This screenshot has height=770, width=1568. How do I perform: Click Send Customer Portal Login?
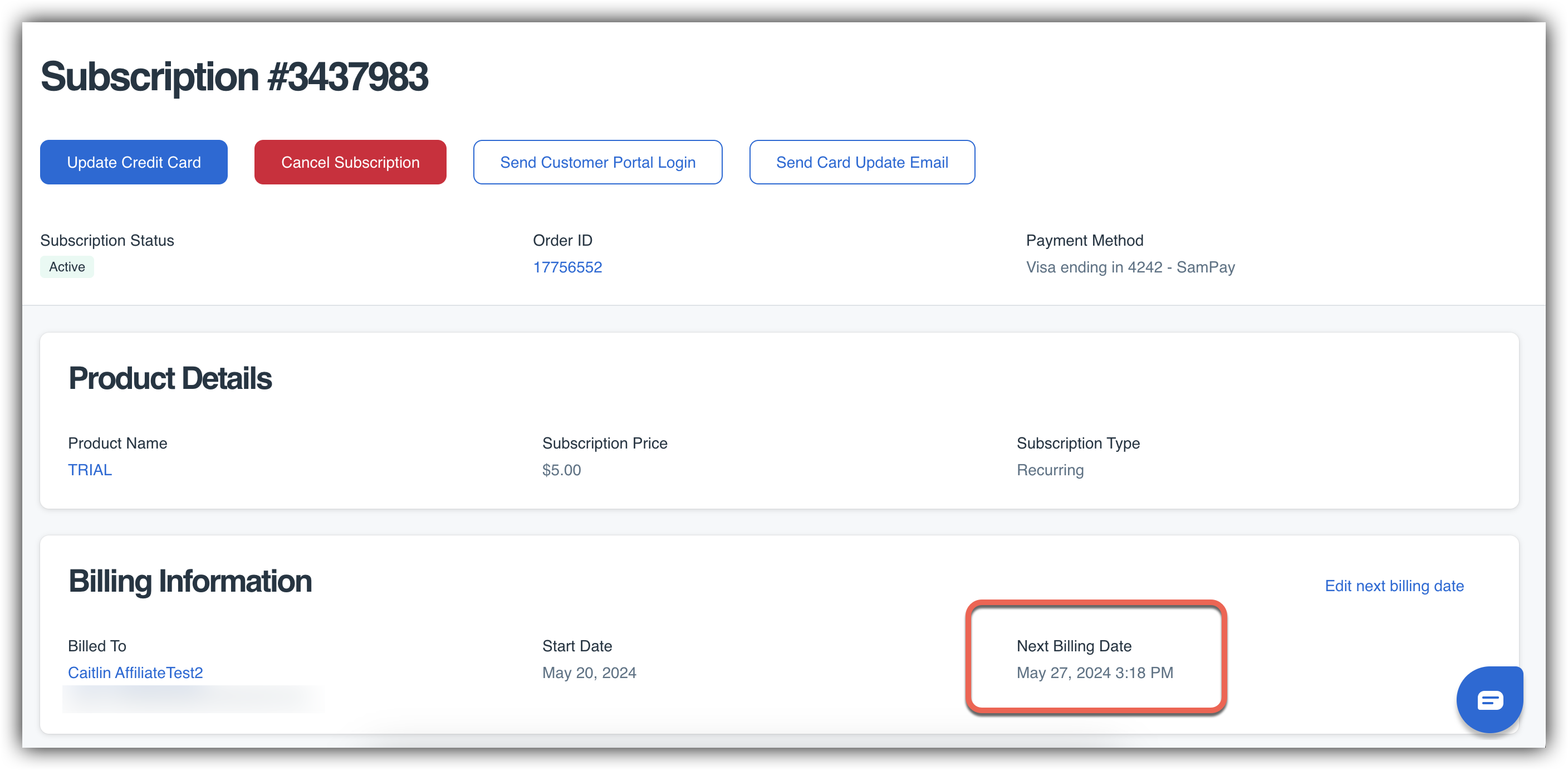tap(597, 162)
